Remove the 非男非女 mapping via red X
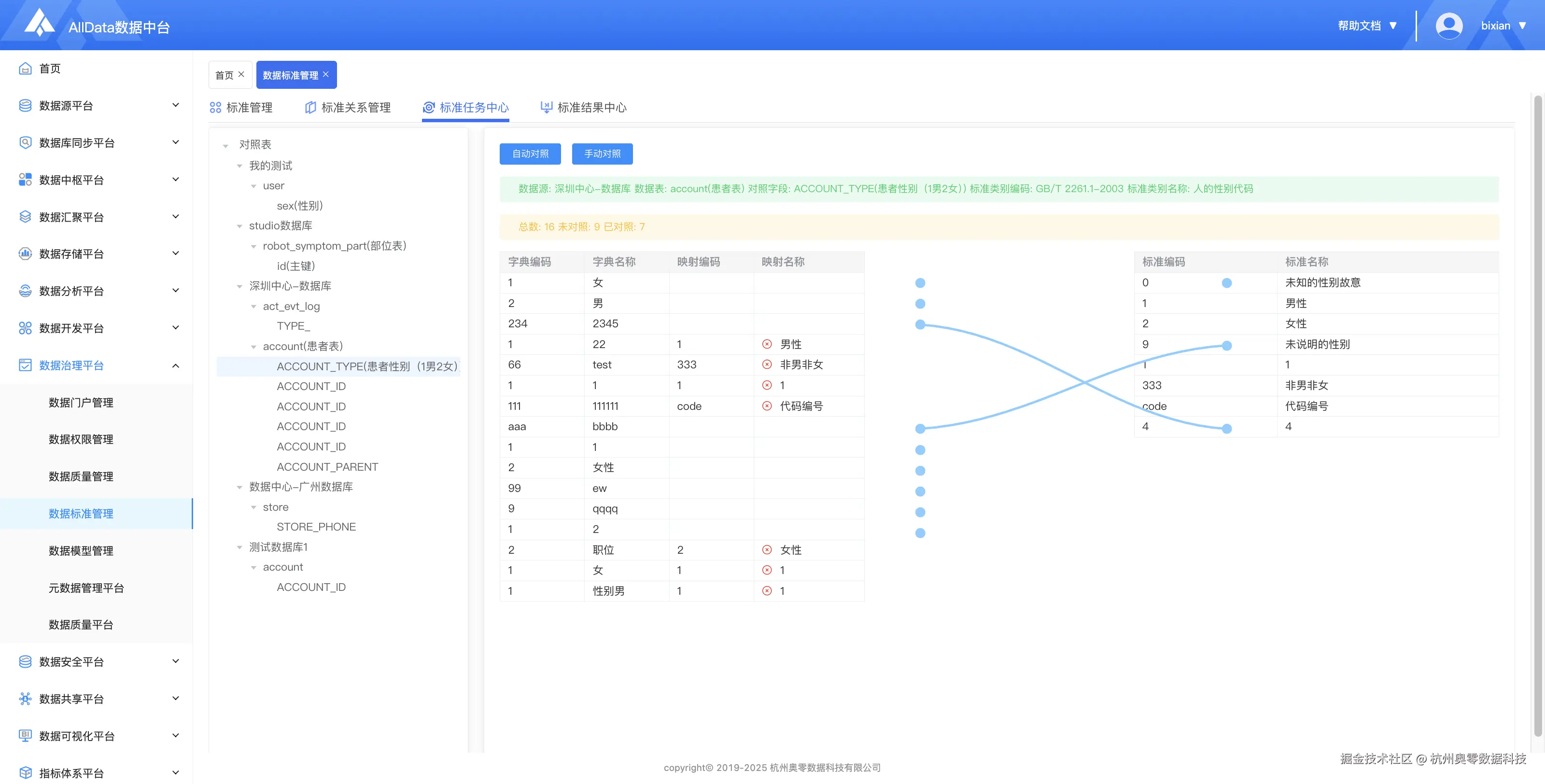Viewport: 1545px width, 784px height. pyautogui.click(x=767, y=364)
